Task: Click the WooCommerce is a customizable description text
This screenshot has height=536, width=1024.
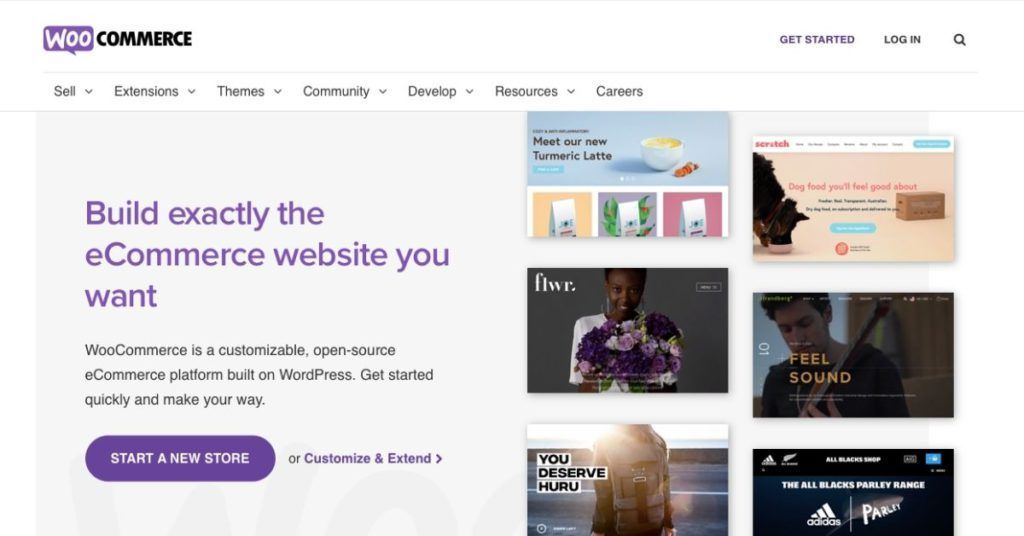Action: pos(259,375)
